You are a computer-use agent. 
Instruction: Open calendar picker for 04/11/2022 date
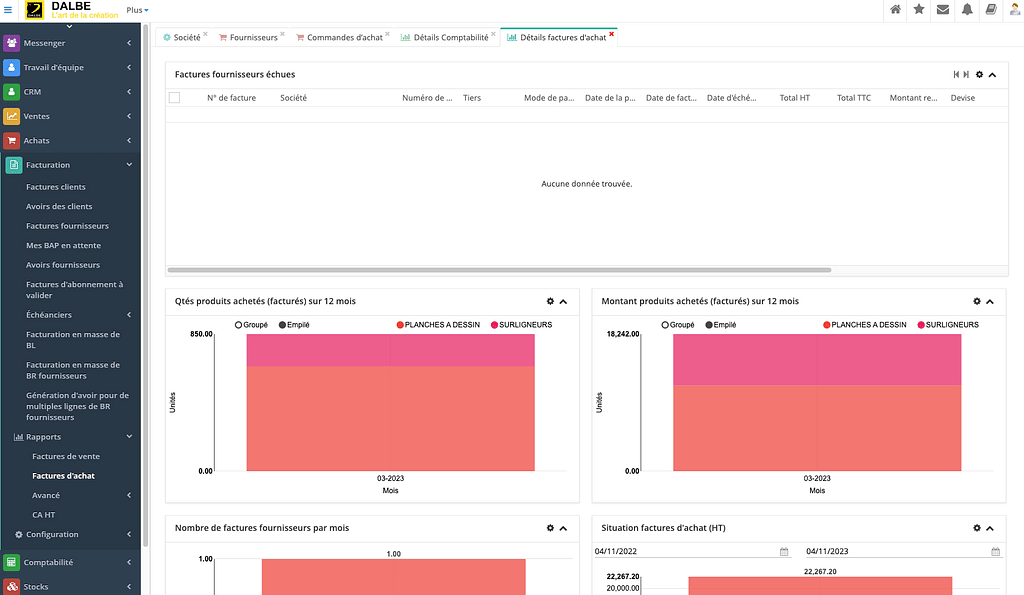[784, 551]
